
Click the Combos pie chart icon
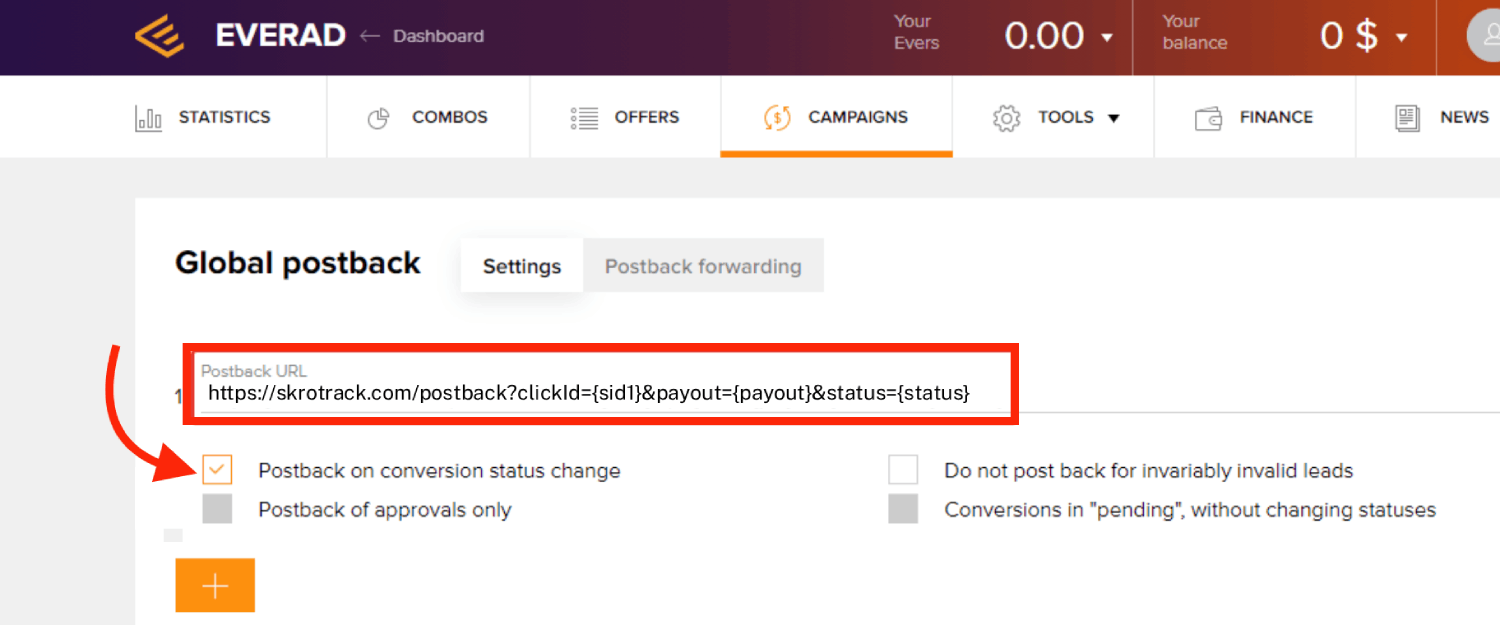pos(378,118)
